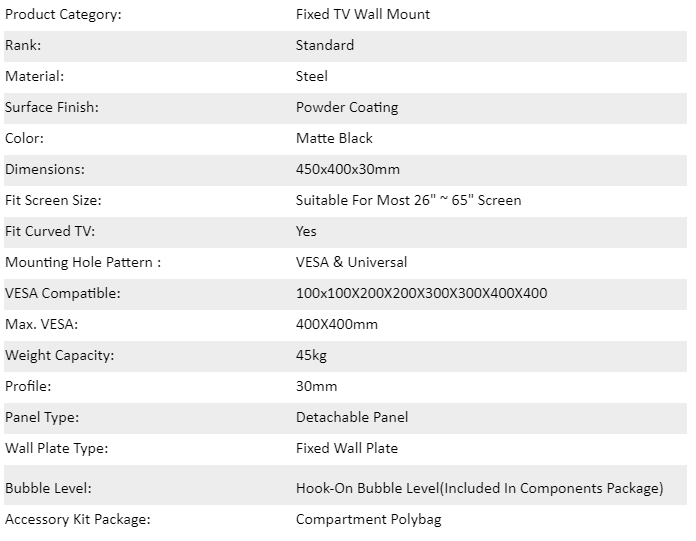696x541 pixels.
Task: Click the "Standard" rank value
Action: [325, 45]
